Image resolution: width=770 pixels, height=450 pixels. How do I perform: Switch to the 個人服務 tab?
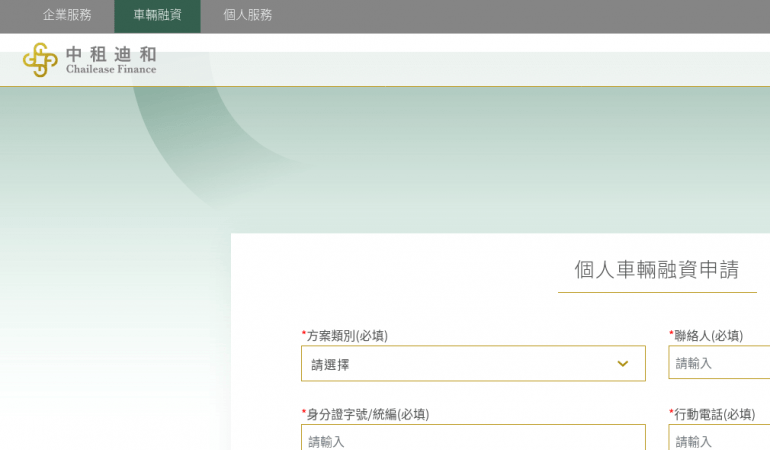(248, 15)
